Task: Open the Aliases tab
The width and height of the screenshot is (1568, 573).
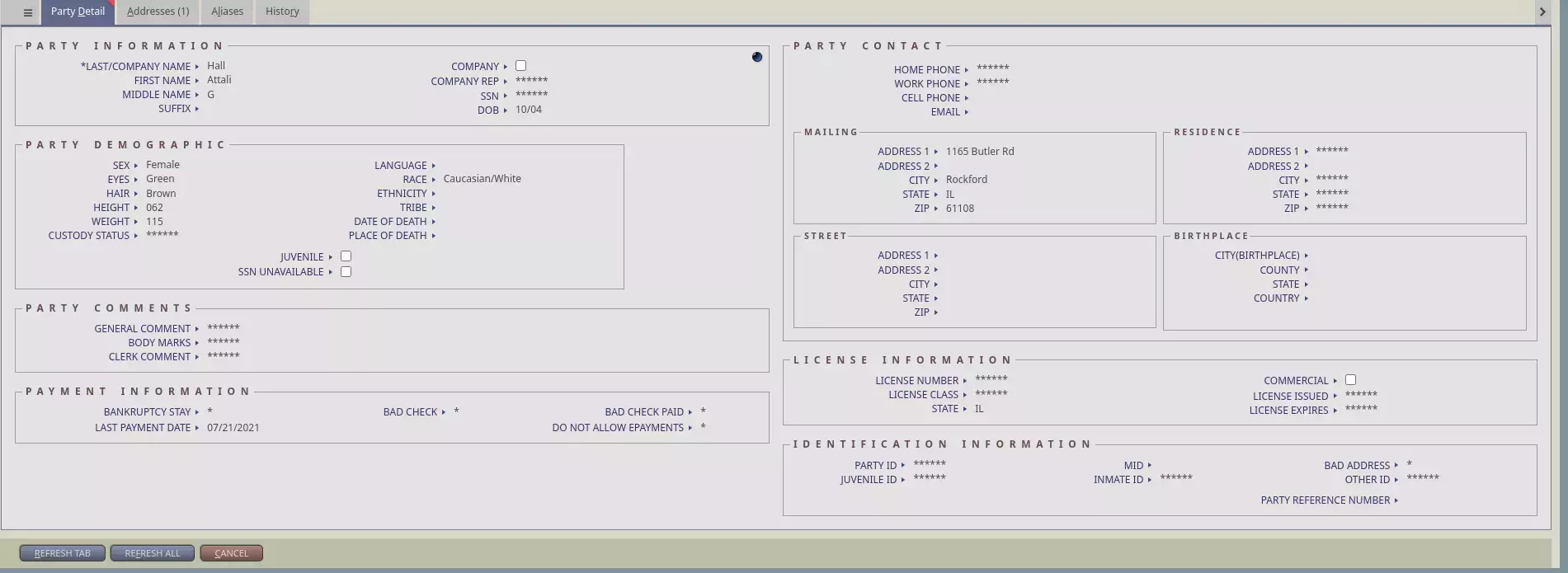Action: [227, 12]
